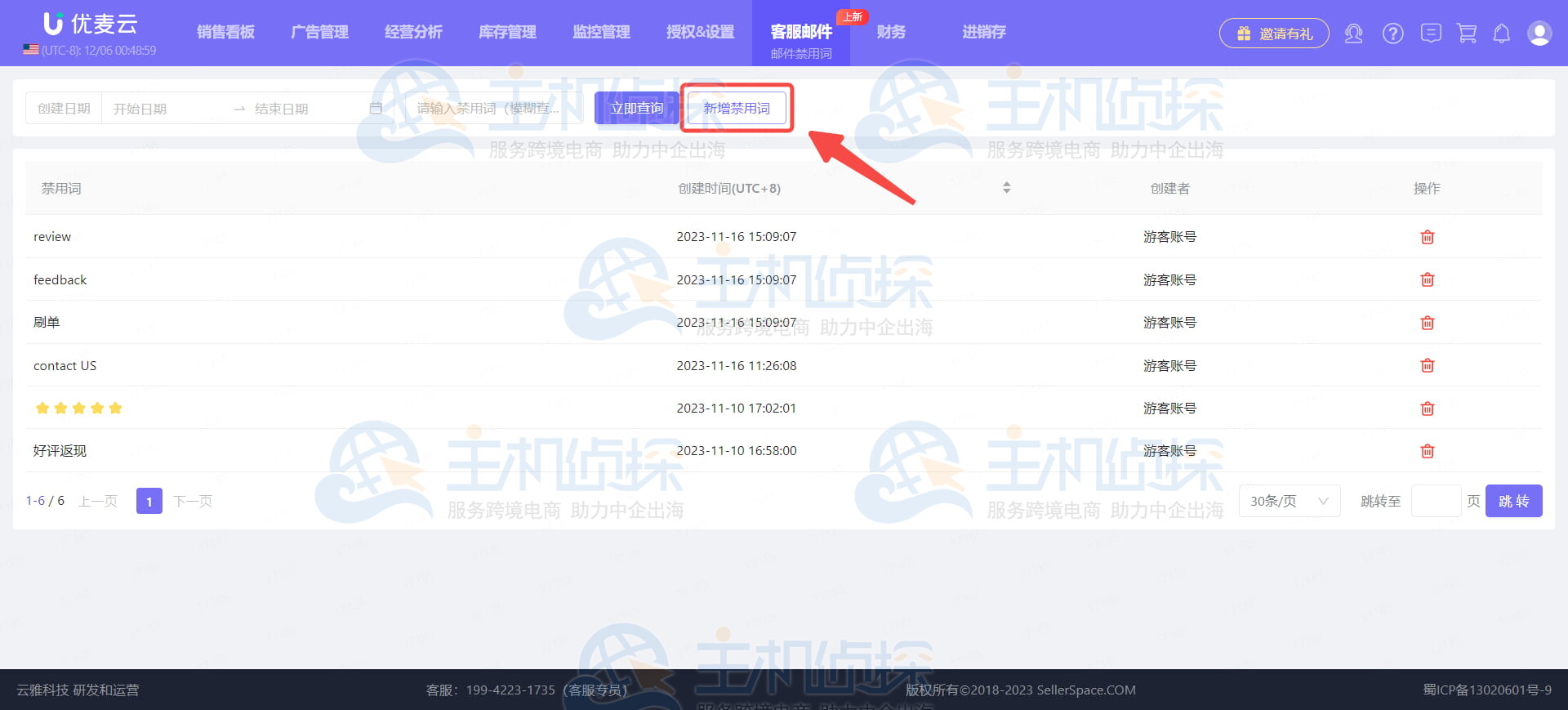This screenshot has height=710, width=1568.
Task: Open the 经营分析 menu
Action: [414, 32]
